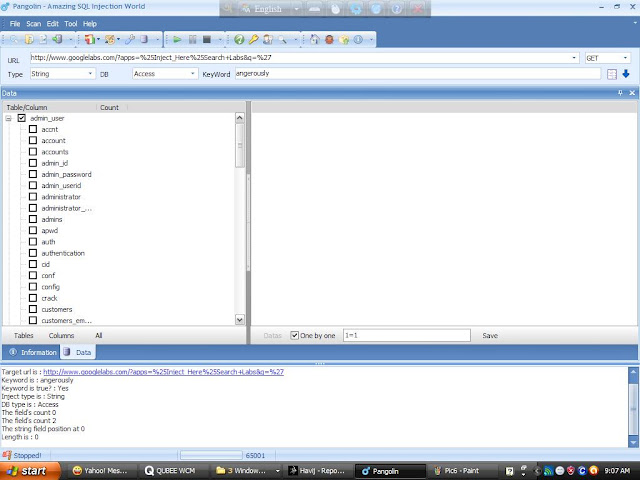The image size is (640, 480).
Task: Click the red and green office-style icon
Action: point(89,39)
